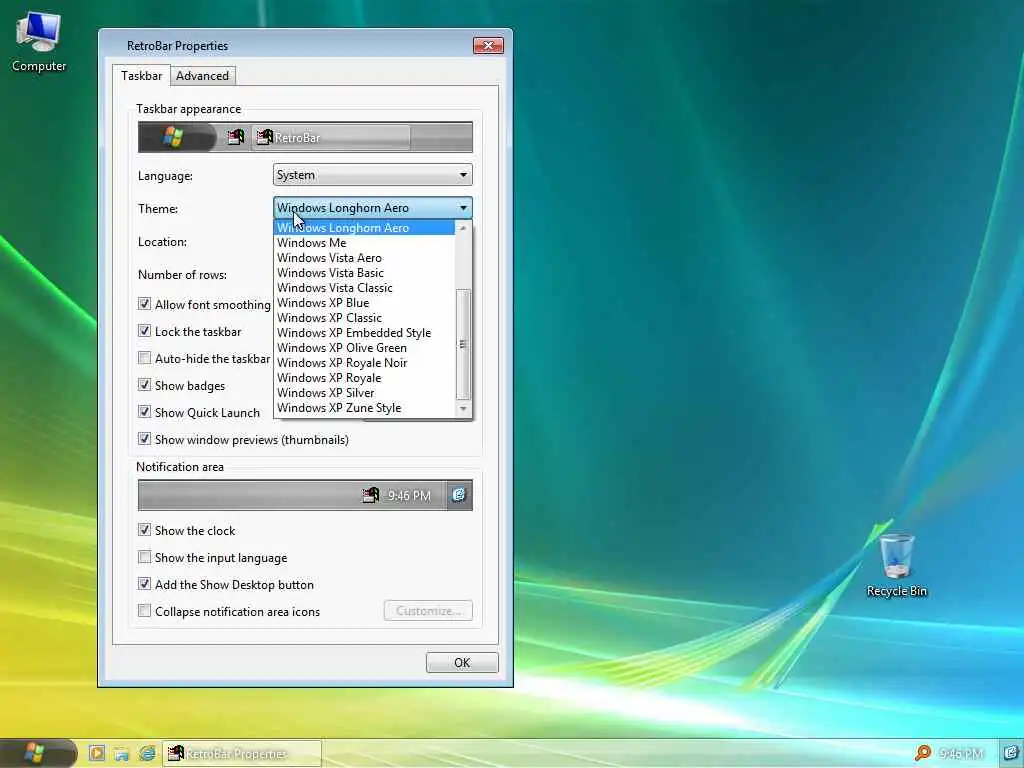This screenshot has height=768, width=1024.
Task: Close the RetroBar Properties dialog
Action: (x=488, y=46)
